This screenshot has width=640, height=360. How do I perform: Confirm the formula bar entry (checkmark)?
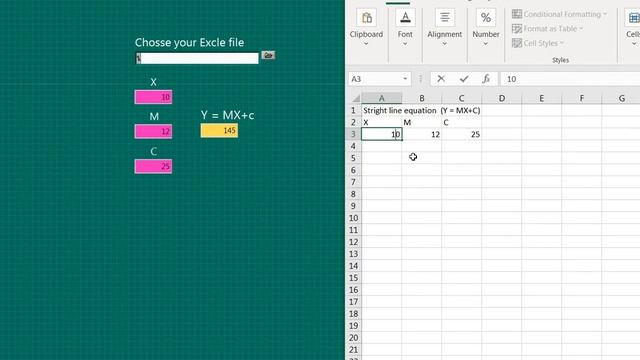(464, 79)
